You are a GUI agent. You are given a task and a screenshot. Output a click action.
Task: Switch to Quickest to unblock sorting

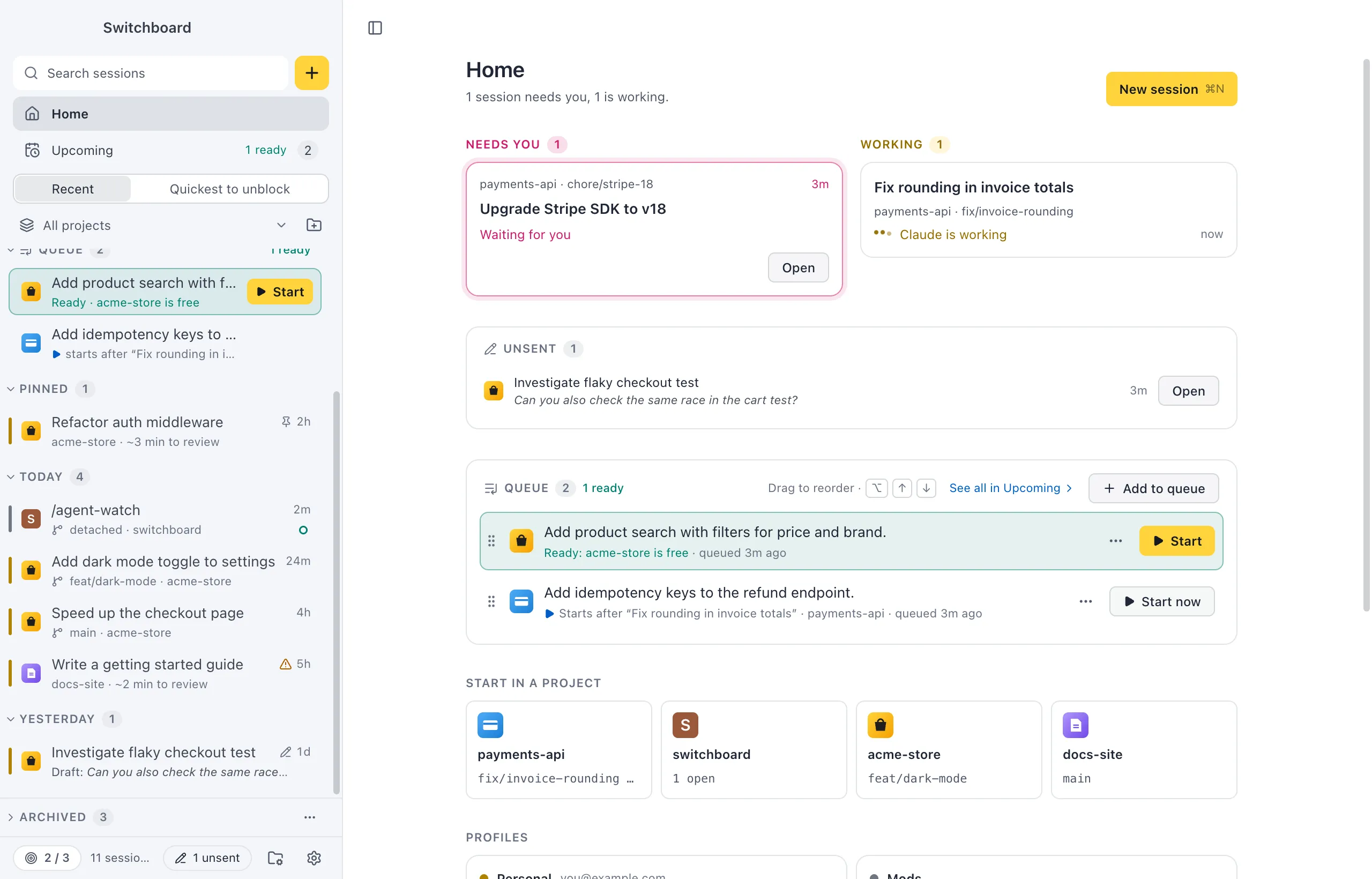[229, 189]
